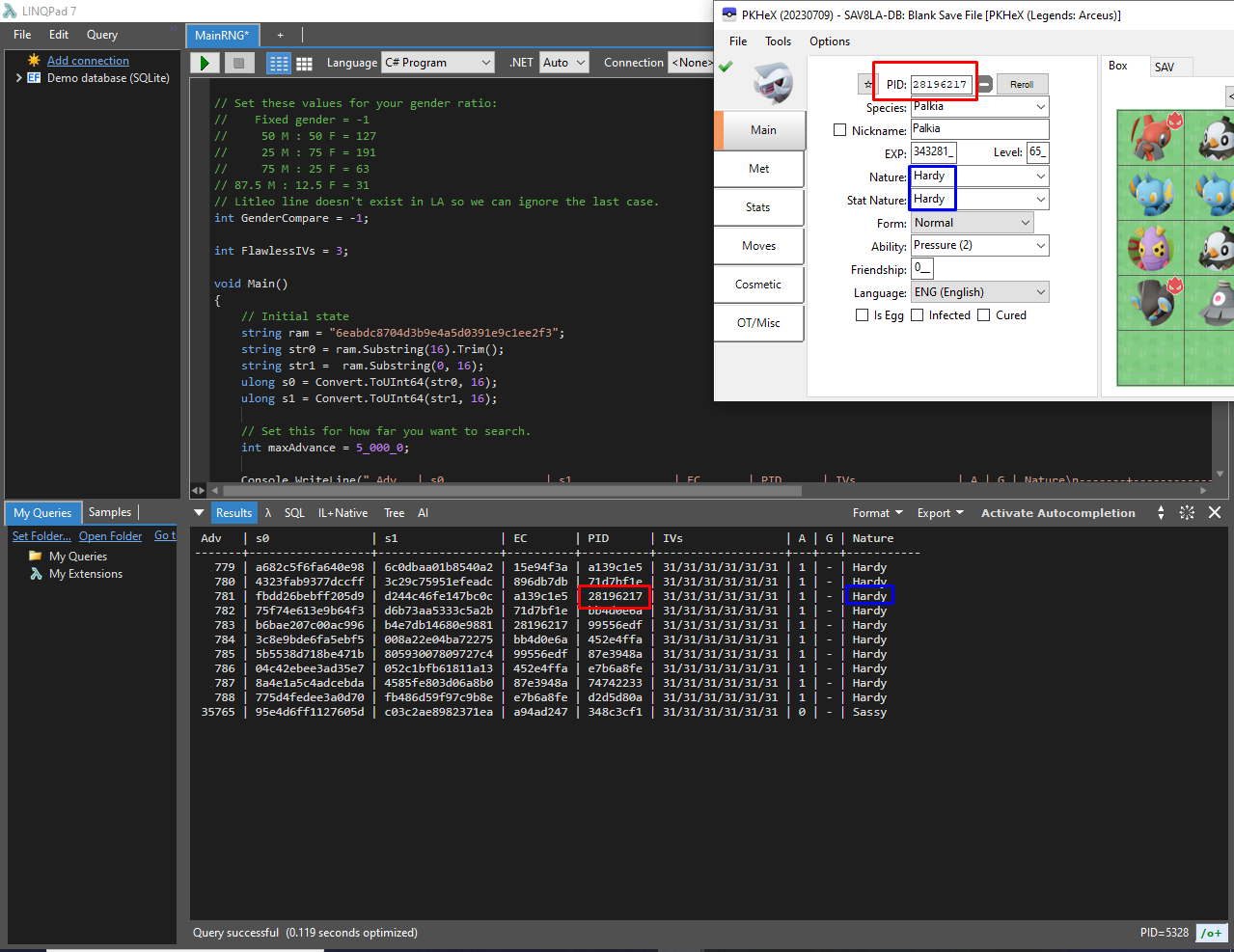
Task: Click the /o+ status bar indicator
Action: click(x=1211, y=933)
